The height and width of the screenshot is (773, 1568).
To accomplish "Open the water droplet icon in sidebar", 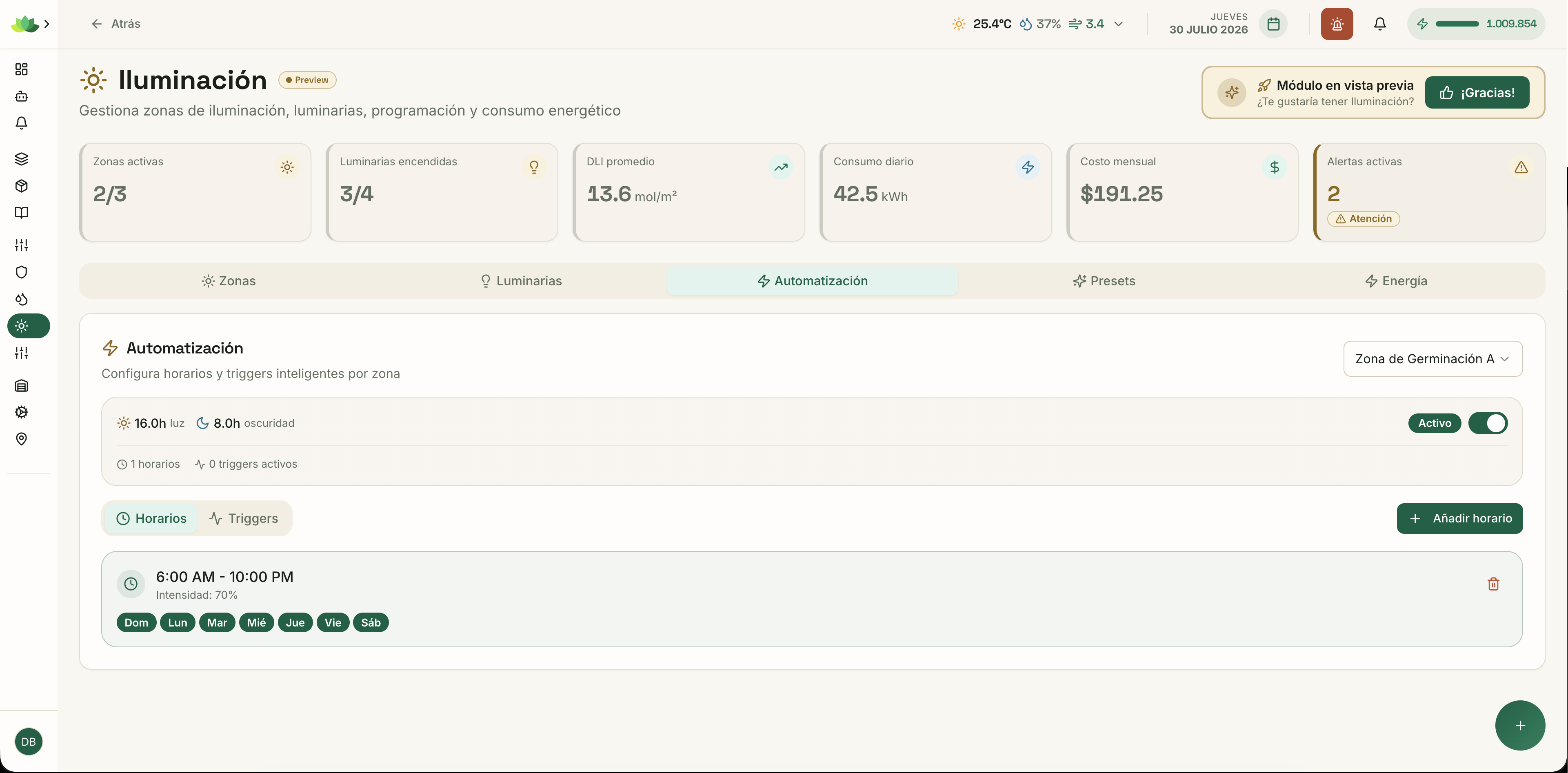I will (x=21, y=299).
